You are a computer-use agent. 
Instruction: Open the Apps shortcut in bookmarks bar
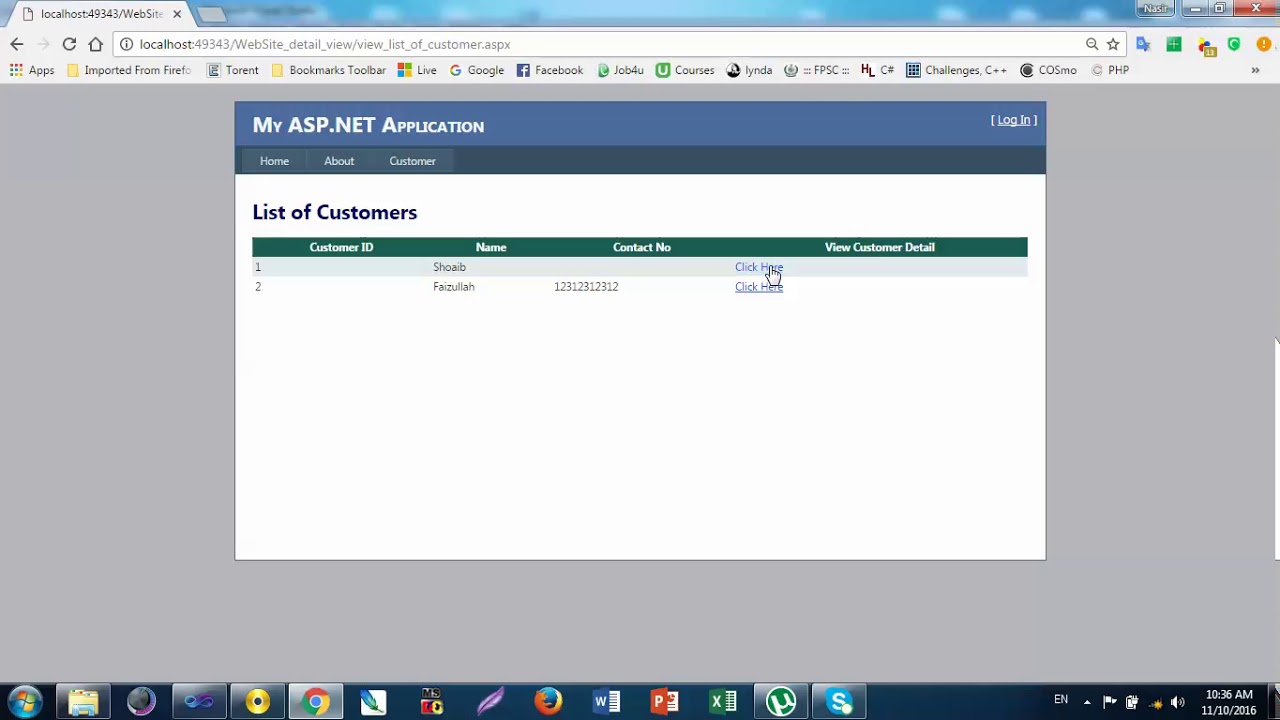tap(32, 70)
